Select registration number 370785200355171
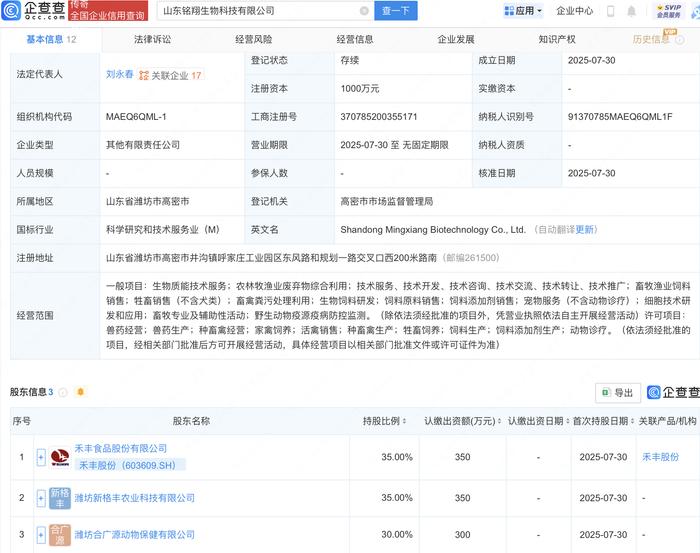700x553 pixels. [x=379, y=117]
